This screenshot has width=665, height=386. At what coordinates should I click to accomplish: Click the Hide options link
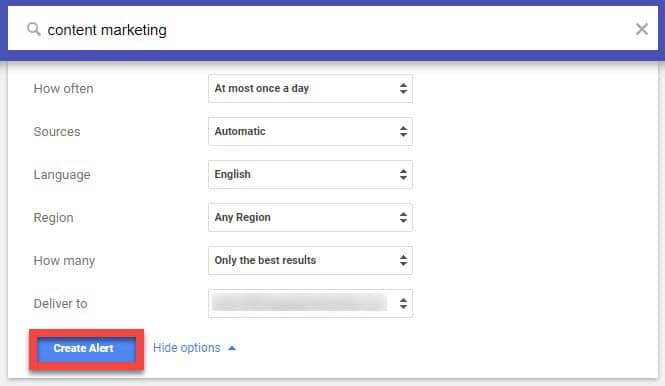[187, 348]
